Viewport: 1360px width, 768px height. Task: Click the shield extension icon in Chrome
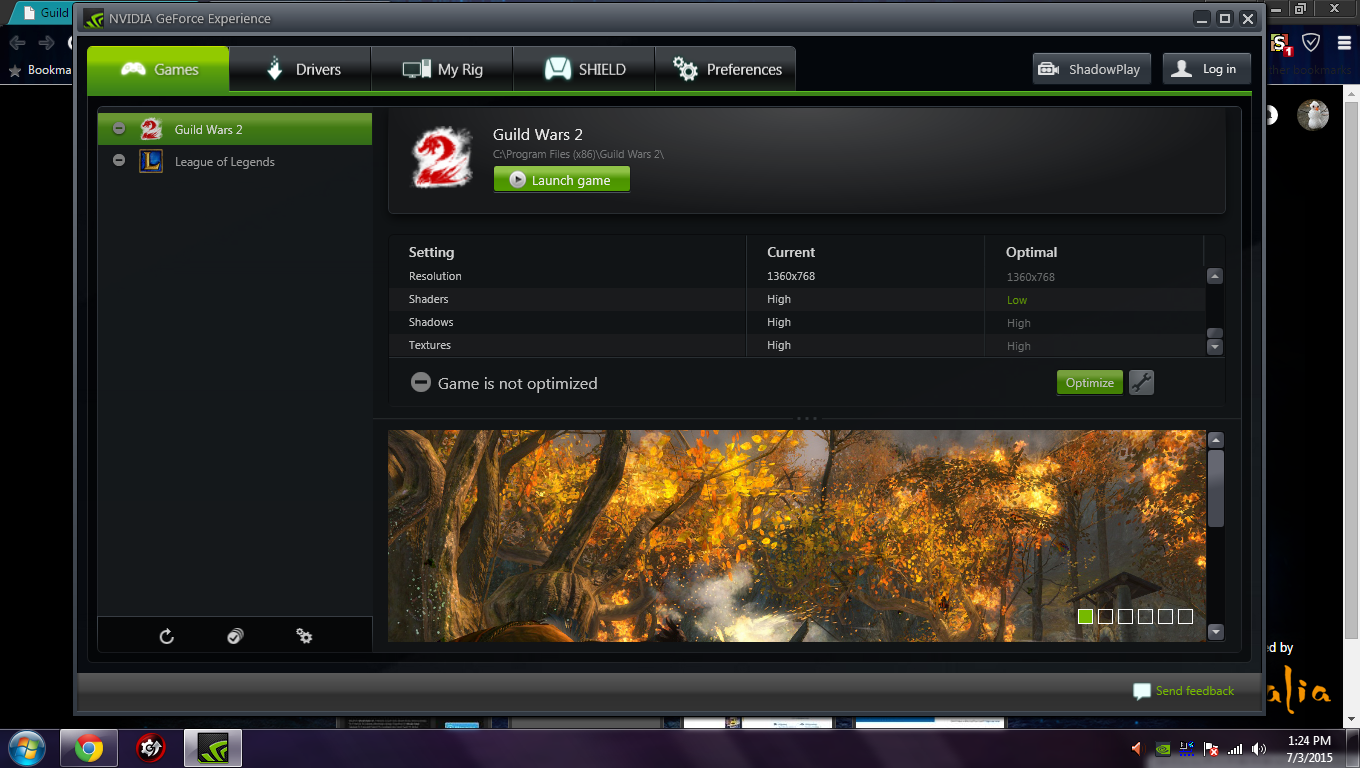point(1311,42)
